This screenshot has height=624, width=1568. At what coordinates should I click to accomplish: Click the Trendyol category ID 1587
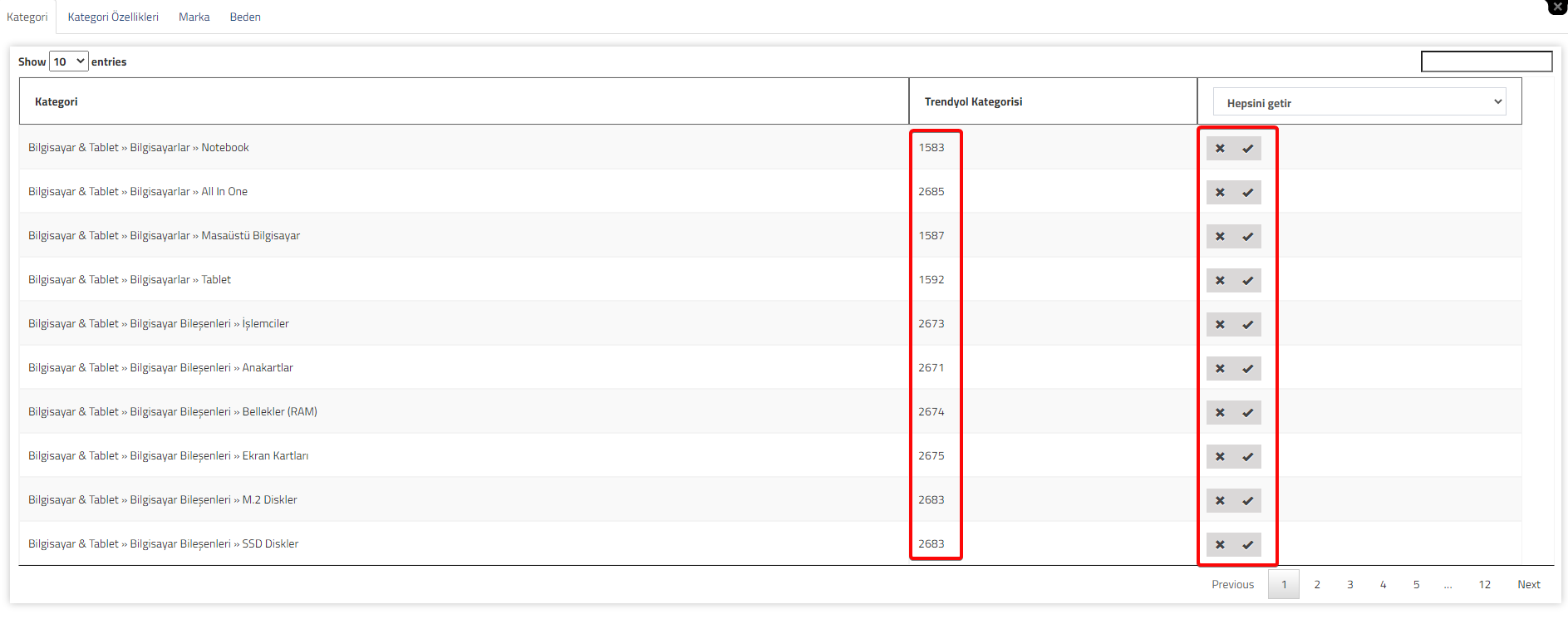point(931,236)
